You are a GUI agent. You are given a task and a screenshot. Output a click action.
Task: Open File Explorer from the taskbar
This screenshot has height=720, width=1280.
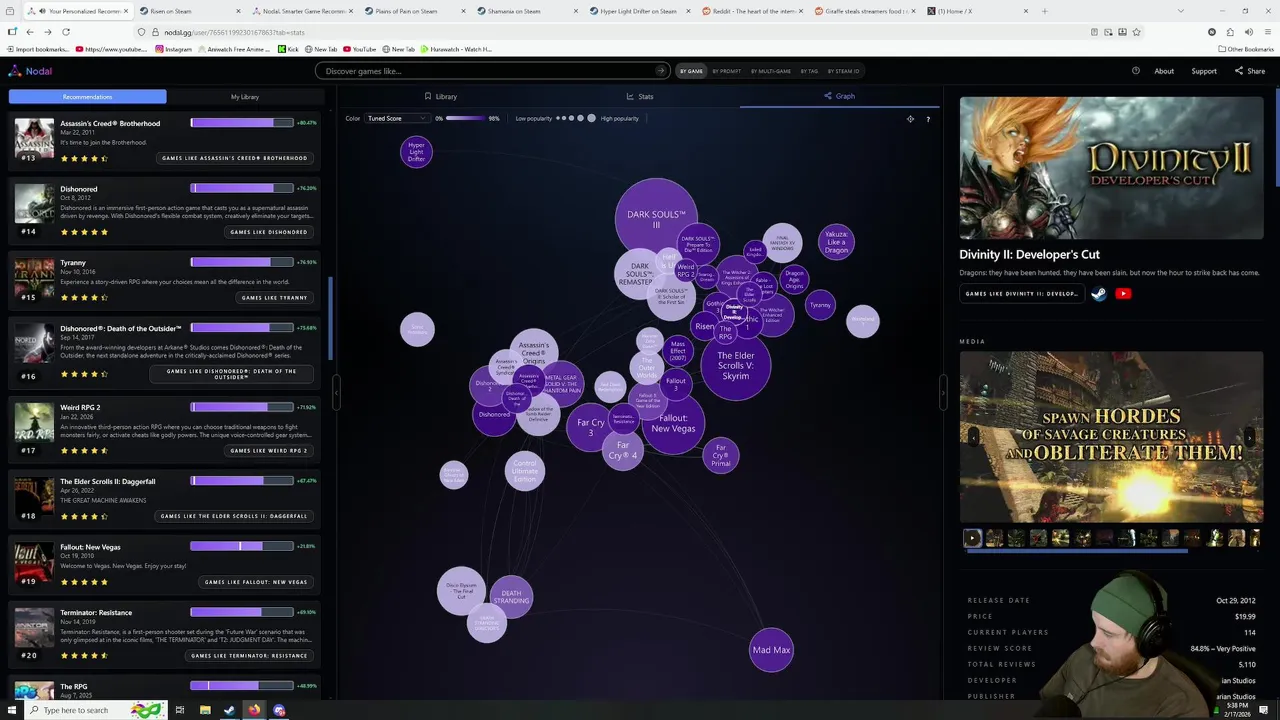coord(205,710)
